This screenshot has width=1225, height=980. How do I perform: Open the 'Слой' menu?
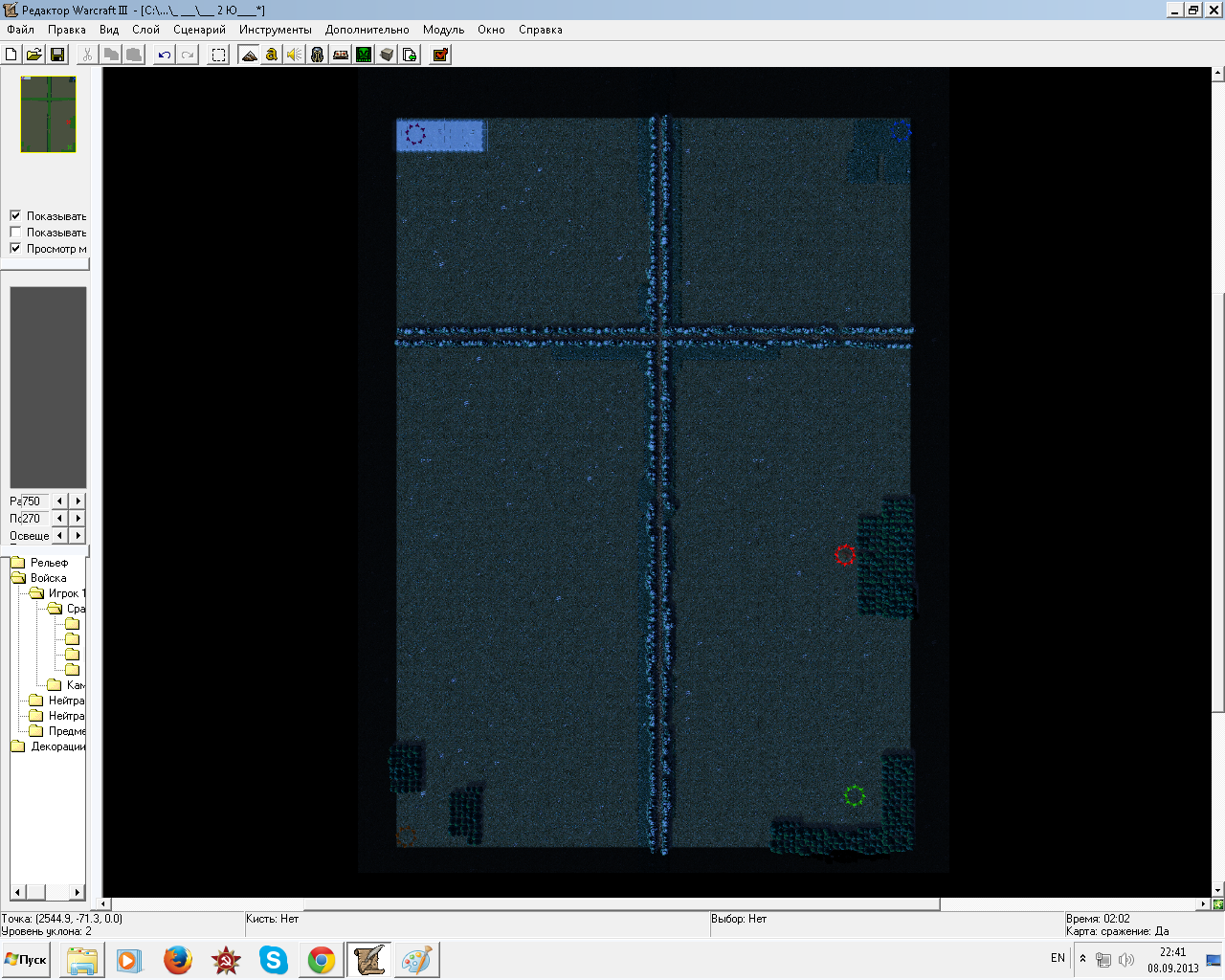tap(145, 30)
